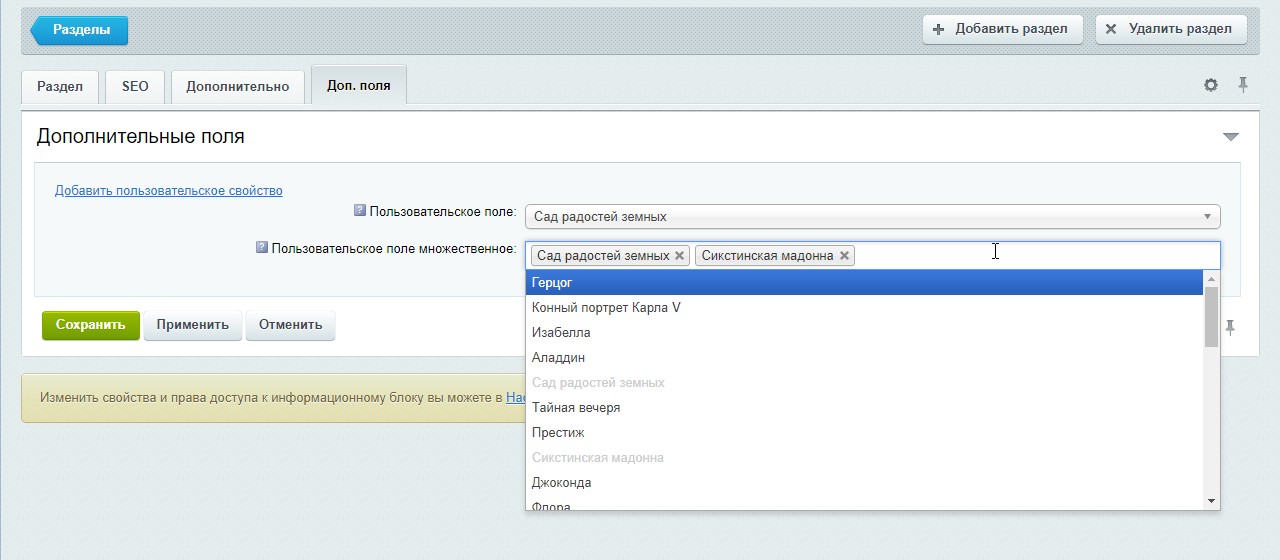1280x560 pixels.
Task: Click 'Добавить пользовательское свойство' link
Action: (x=169, y=190)
